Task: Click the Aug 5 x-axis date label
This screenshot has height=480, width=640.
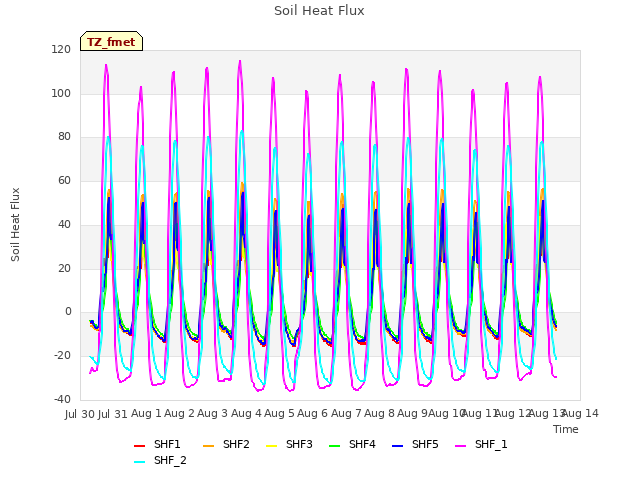Action: tap(279, 413)
